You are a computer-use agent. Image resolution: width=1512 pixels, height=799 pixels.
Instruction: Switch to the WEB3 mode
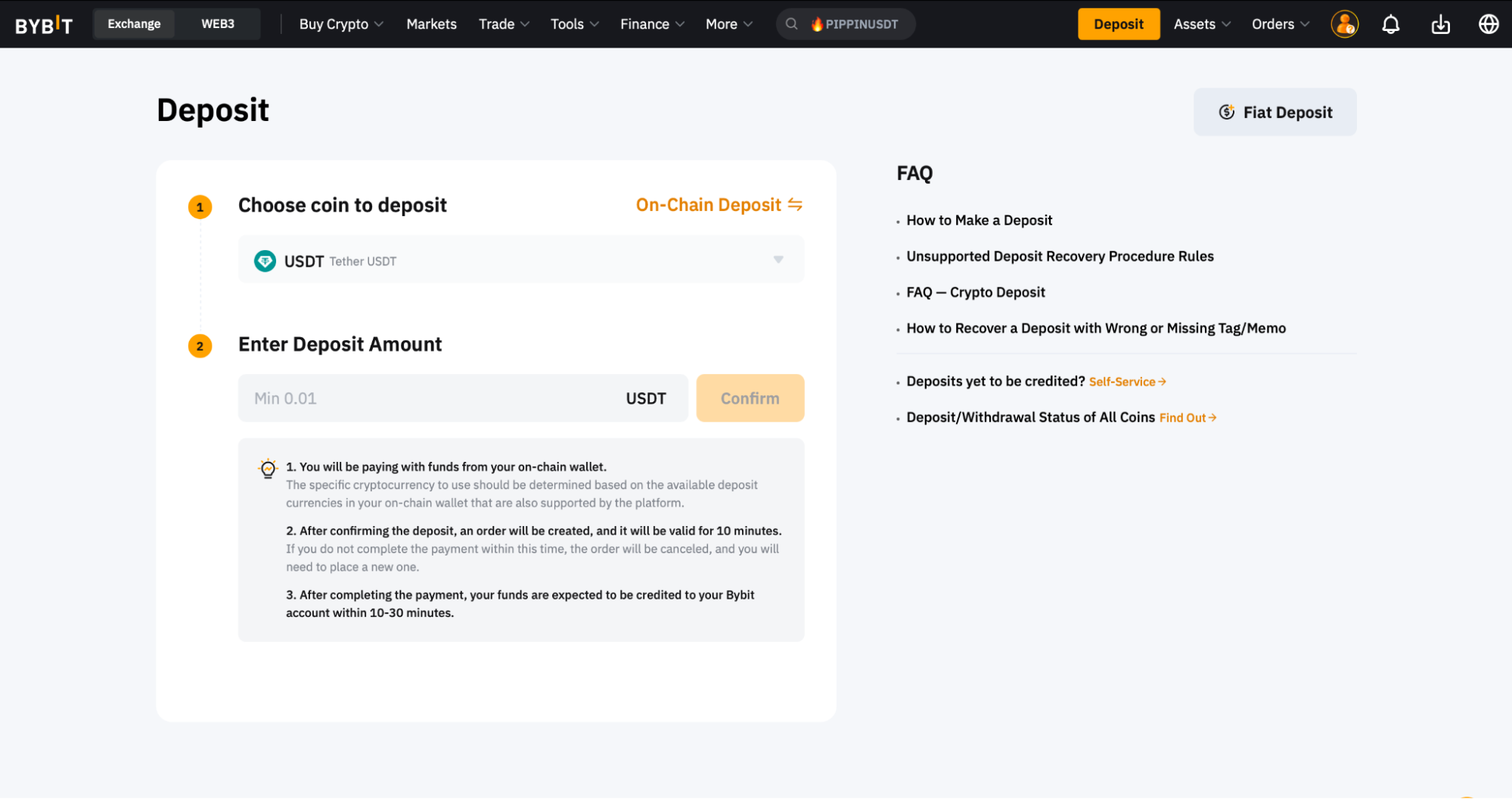[218, 24]
